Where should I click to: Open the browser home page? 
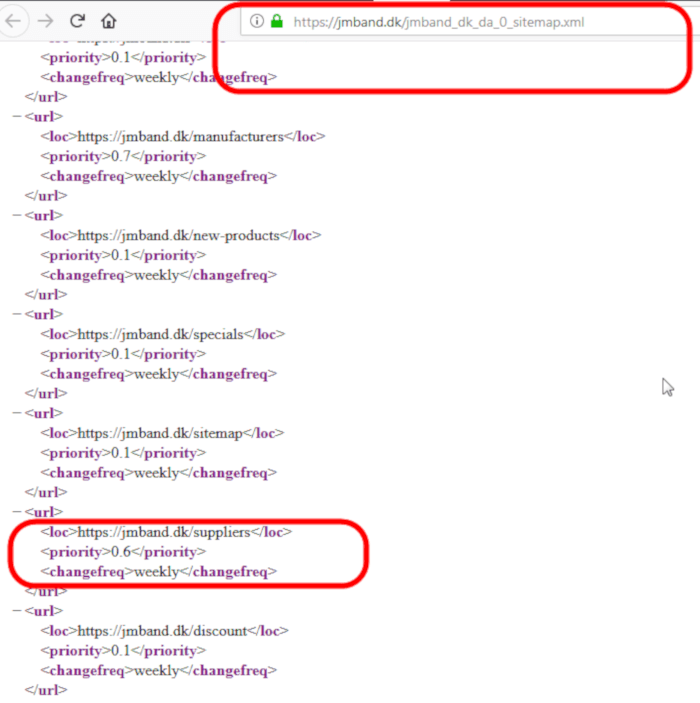pyautogui.click(x=109, y=21)
